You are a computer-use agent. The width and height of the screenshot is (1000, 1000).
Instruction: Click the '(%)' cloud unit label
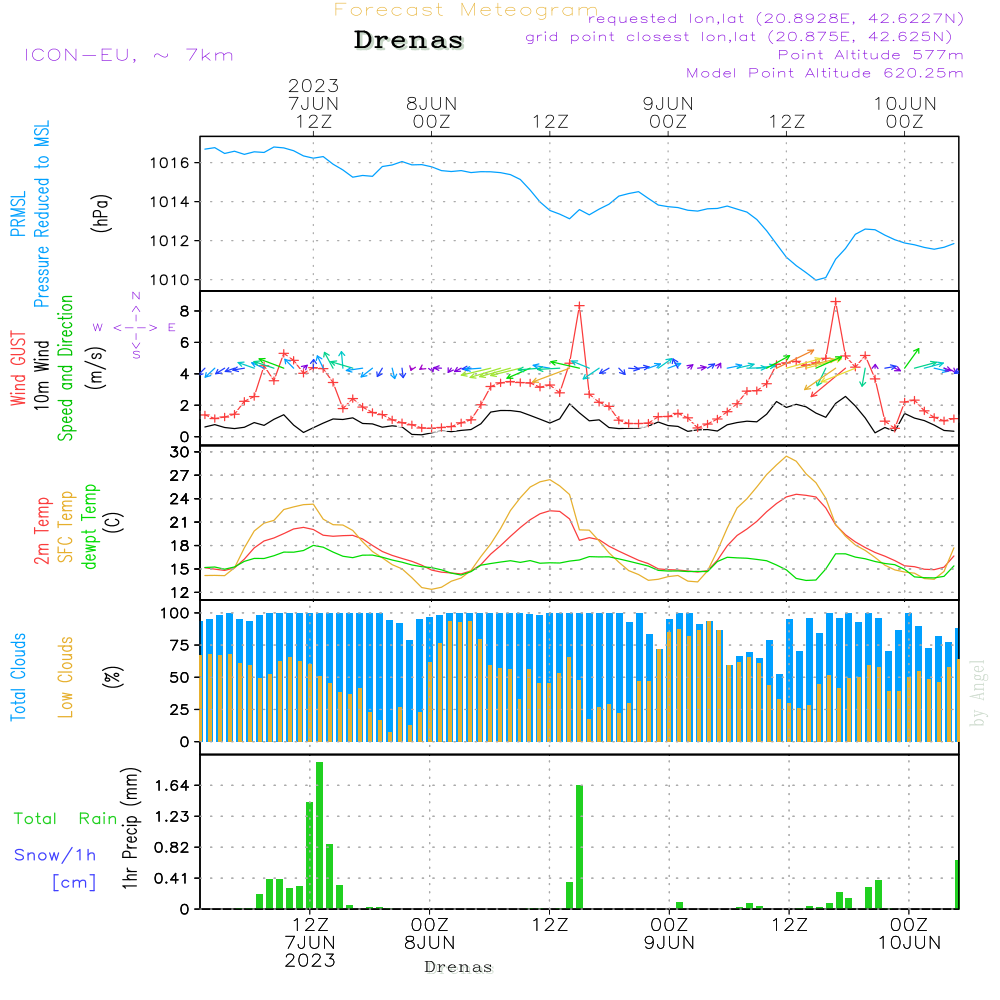112,677
